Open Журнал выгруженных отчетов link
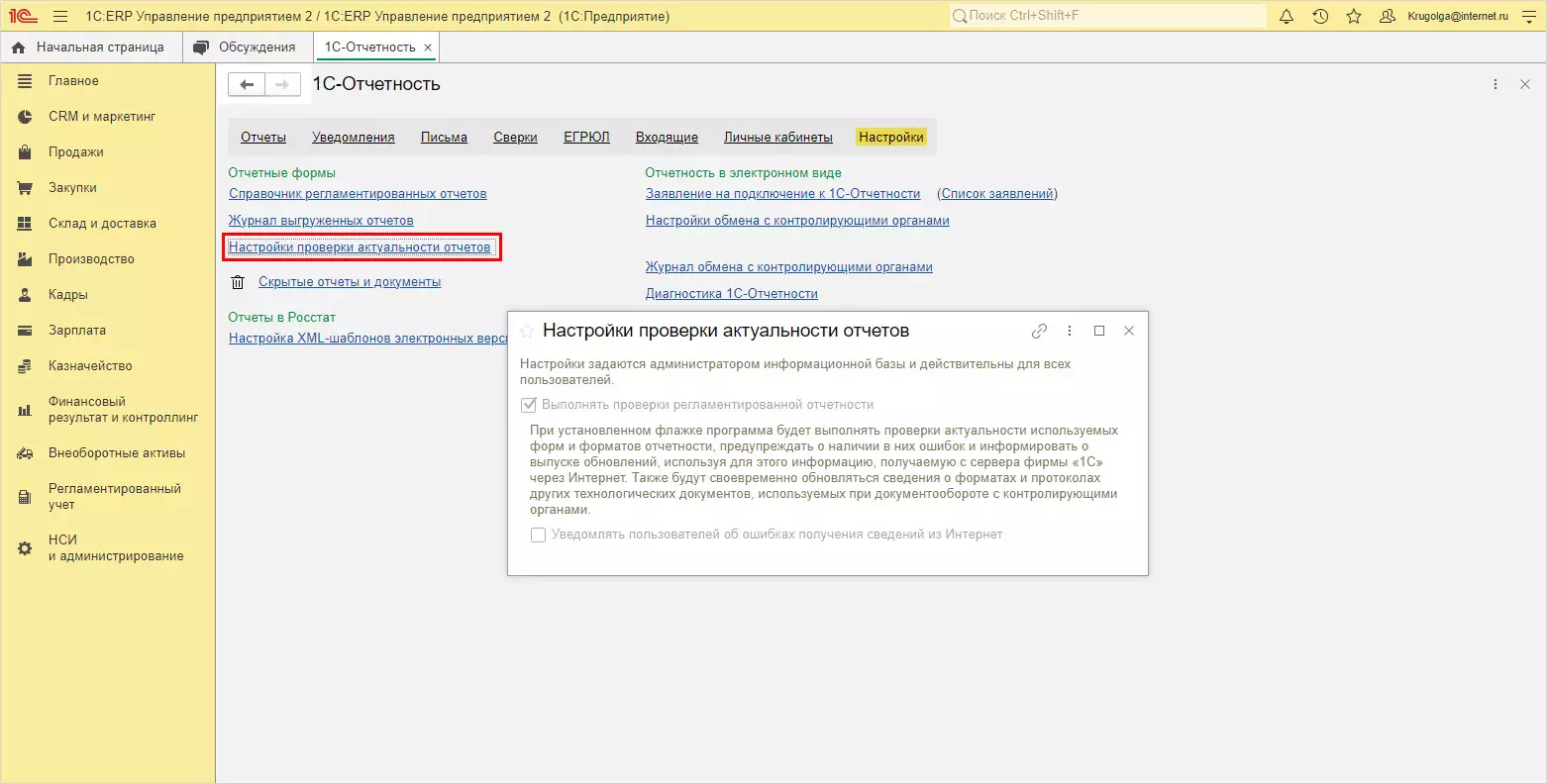This screenshot has height=784, width=1547. [321, 221]
